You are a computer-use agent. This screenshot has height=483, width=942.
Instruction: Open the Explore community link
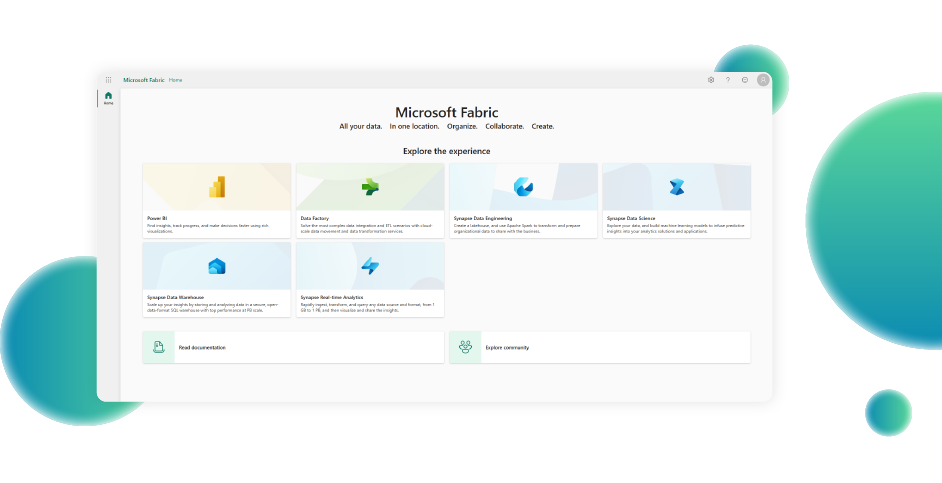pyautogui.click(x=507, y=348)
